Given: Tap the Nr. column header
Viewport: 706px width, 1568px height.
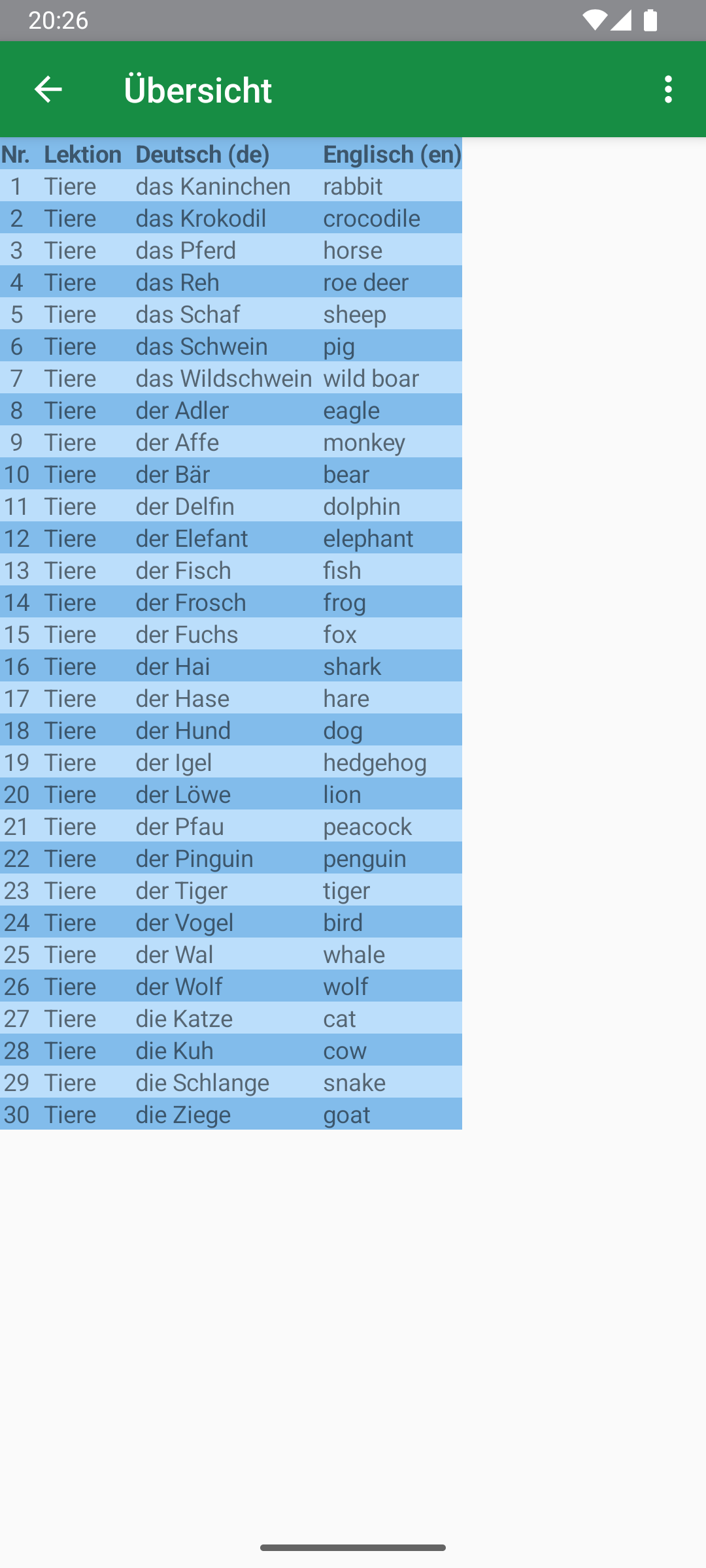Looking at the screenshot, I should click(x=16, y=154).
